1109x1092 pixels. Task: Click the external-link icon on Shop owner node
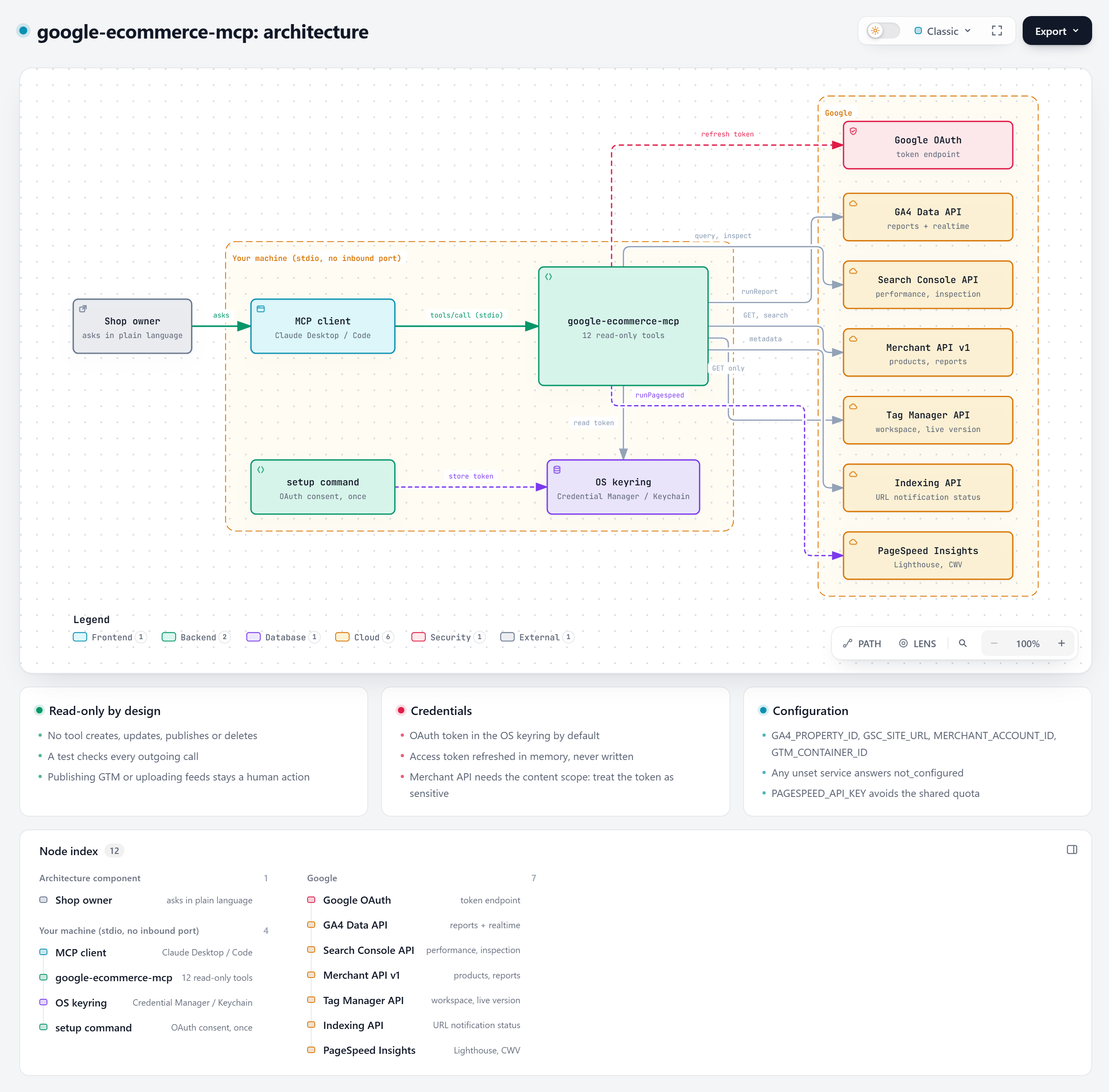[x=83, y=309]
